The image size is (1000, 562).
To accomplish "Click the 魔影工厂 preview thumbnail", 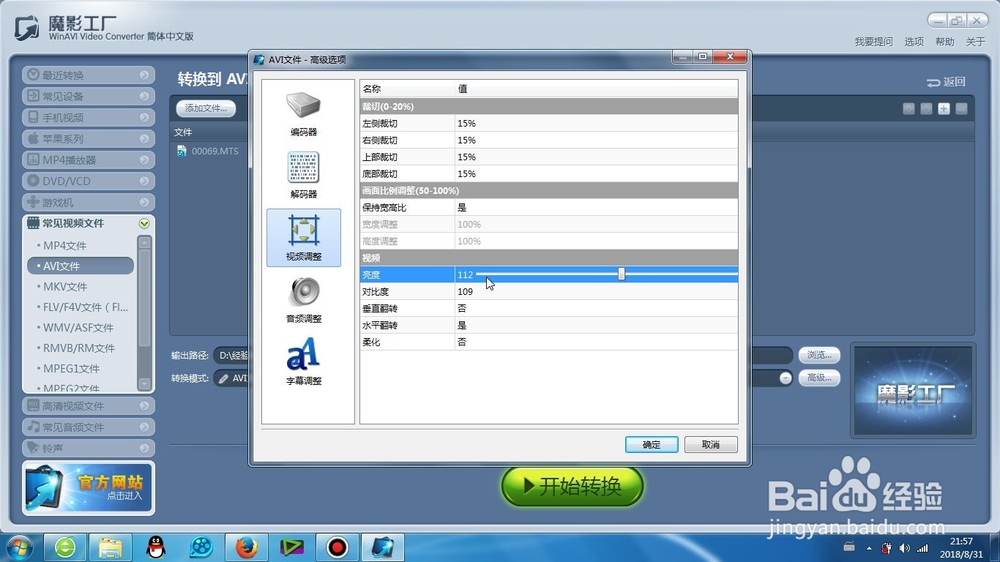I will pos(913,391).
